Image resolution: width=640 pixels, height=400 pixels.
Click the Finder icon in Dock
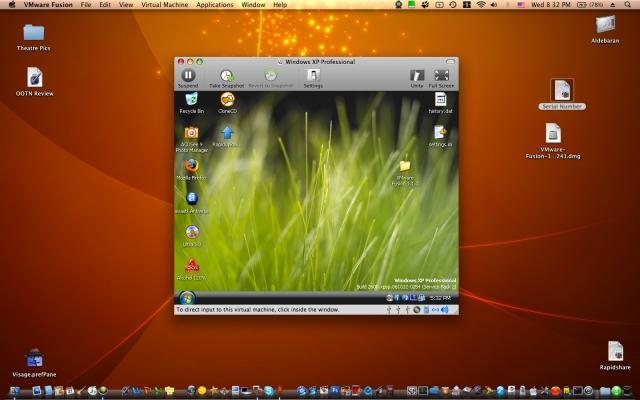14,391
